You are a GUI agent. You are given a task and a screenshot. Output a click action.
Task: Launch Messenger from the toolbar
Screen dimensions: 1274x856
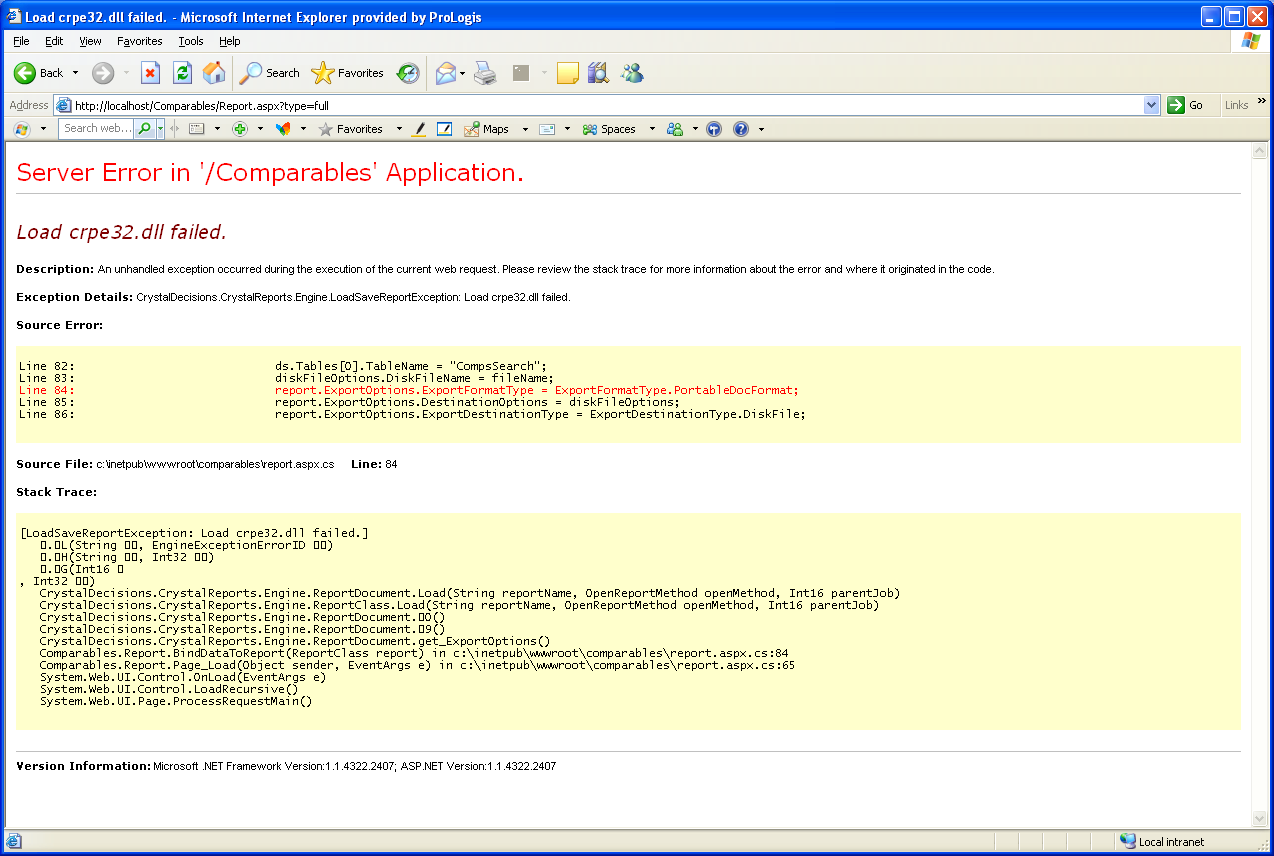pyautogui.click(x=632, y=73)
